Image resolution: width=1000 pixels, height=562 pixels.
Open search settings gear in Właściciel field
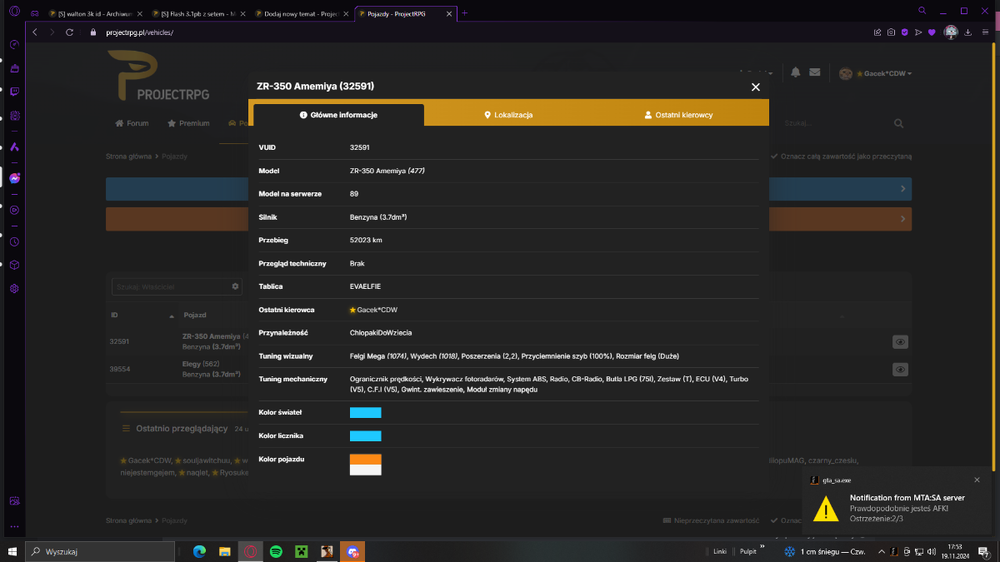point(235,286)
